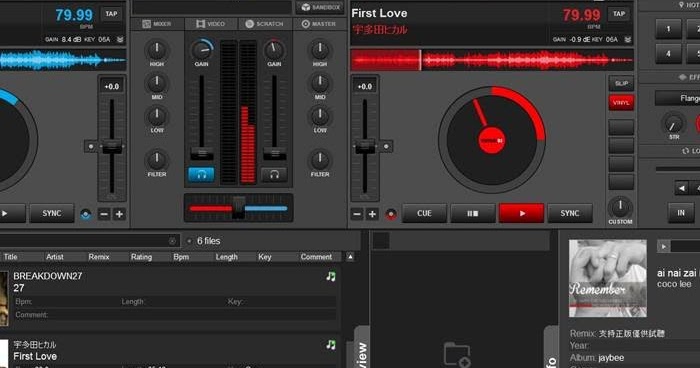Click left deck pitch bend plus button
700x368 pixels.
point(119,214)
